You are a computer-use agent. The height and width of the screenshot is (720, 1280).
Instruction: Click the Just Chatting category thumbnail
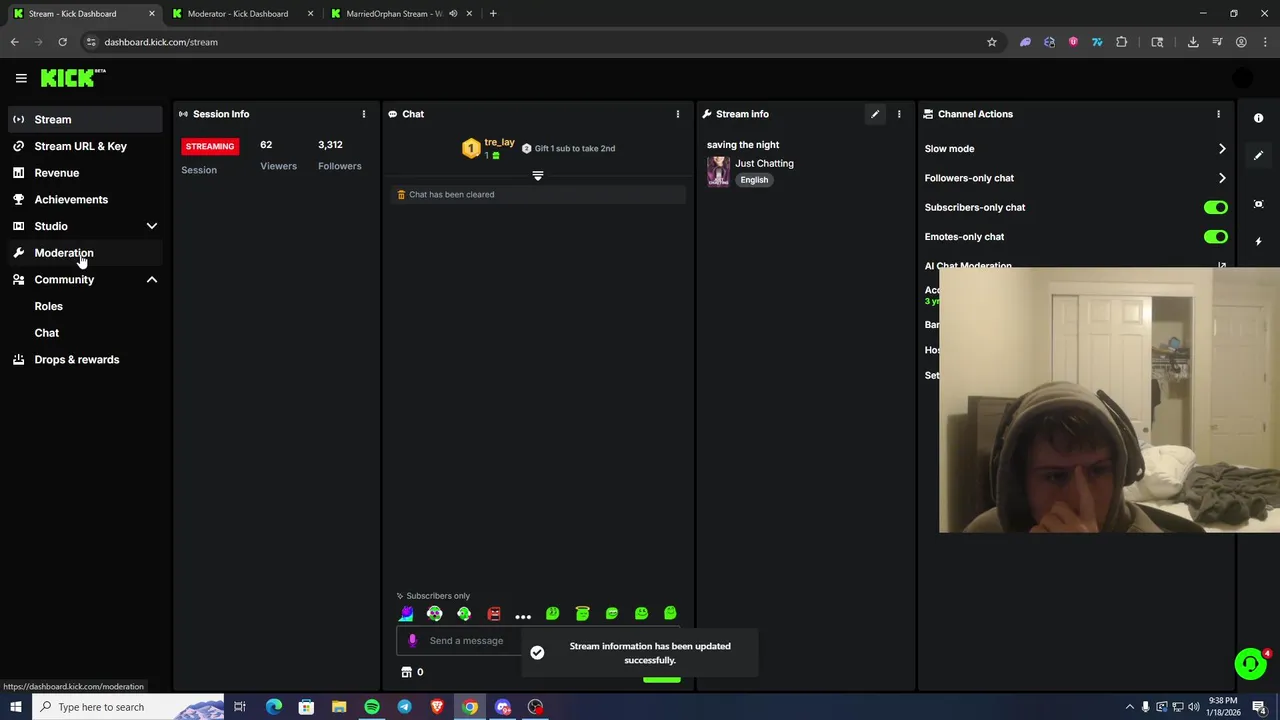(718, 172)
